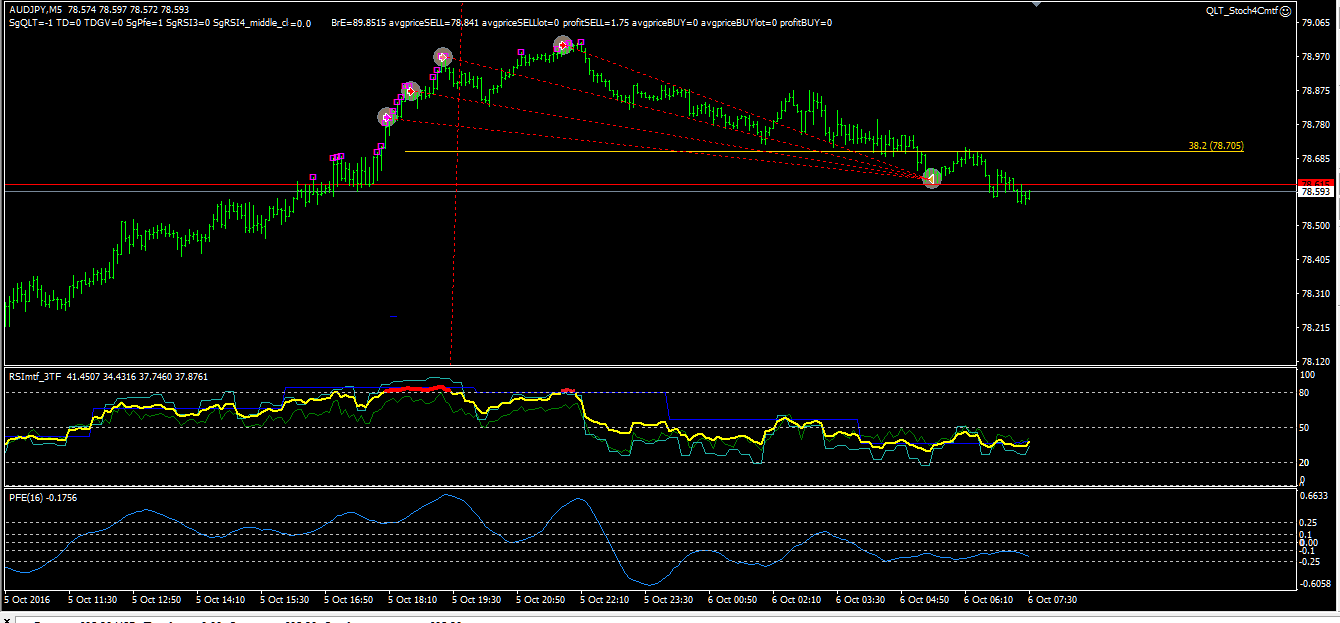Click the 5 Oct 16:50 time label
Image resolution: width=1340 pixels, height=623 pixels.
348,600
